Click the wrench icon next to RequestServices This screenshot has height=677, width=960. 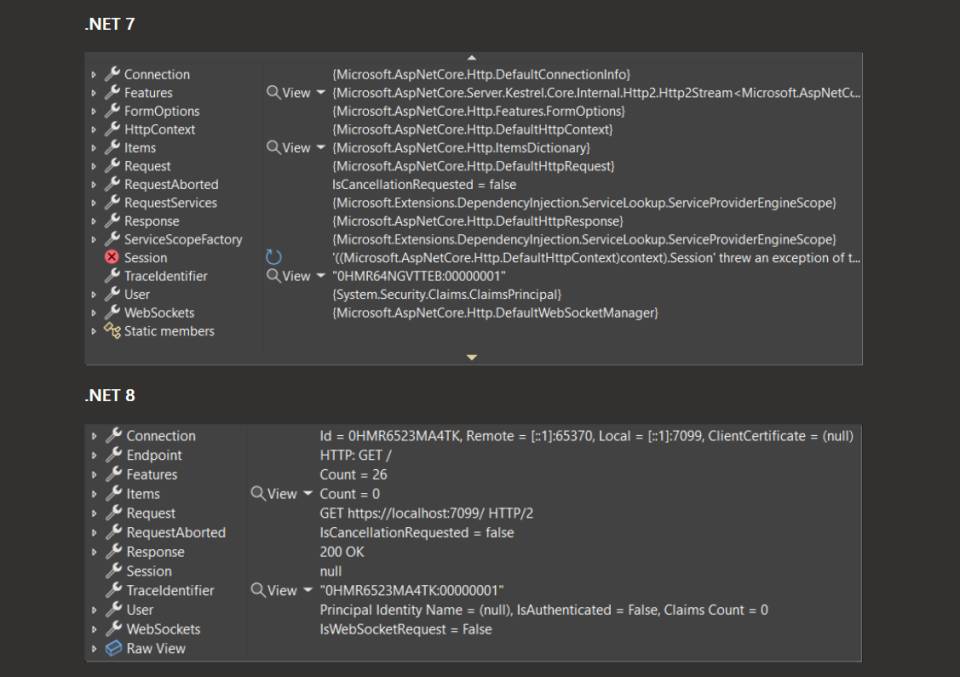(112, 202)
